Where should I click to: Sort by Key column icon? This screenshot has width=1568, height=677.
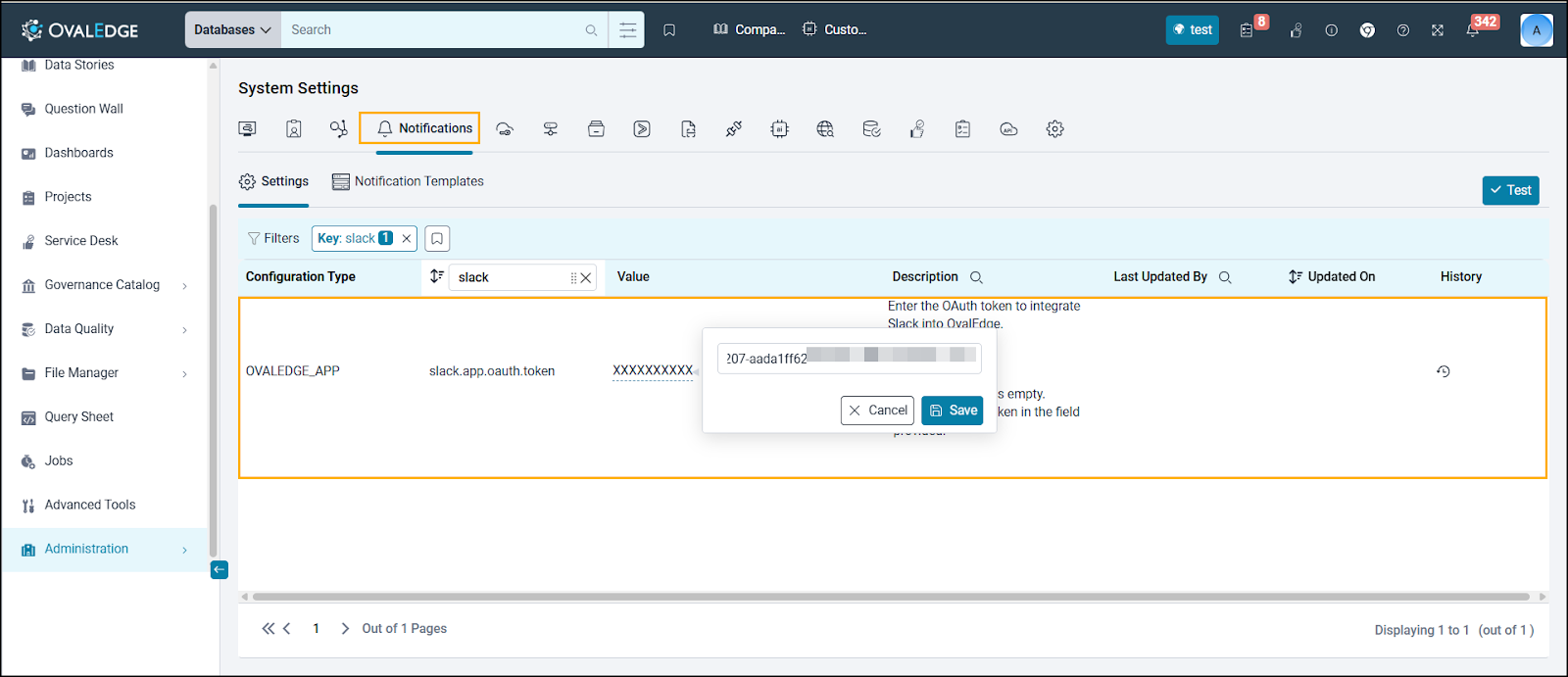tap(436, 277)
